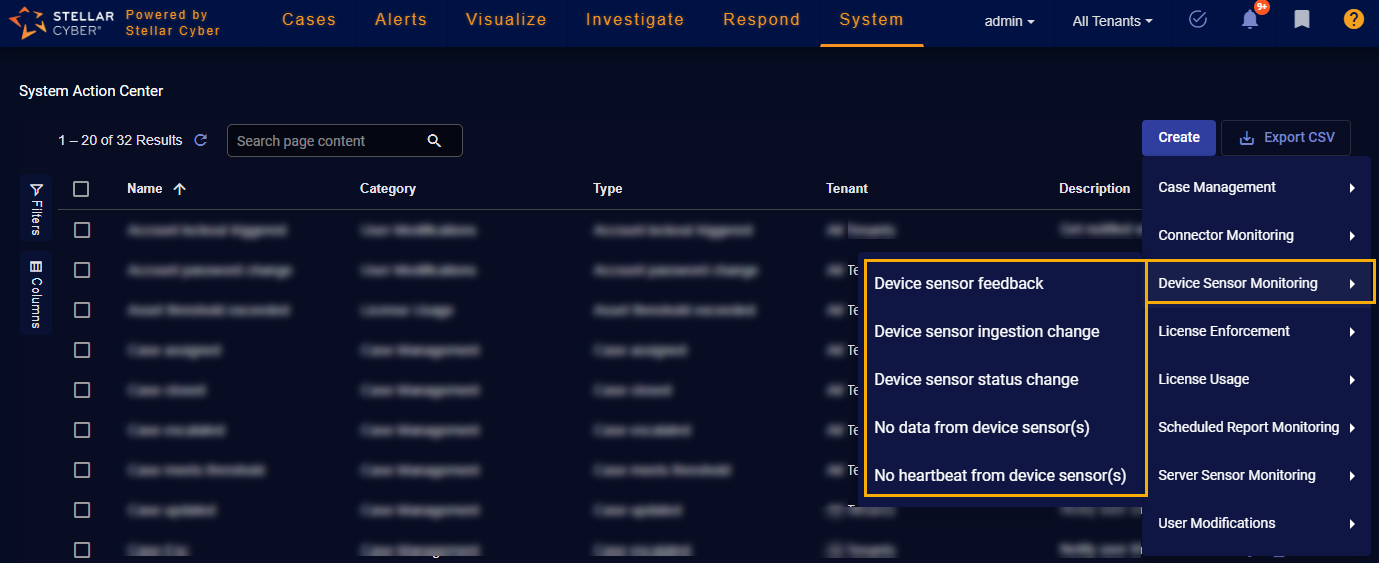This screenshot has height=563, width=1379.
Task: Click the checkmark status icon in header
Action: coord(1198,20)
